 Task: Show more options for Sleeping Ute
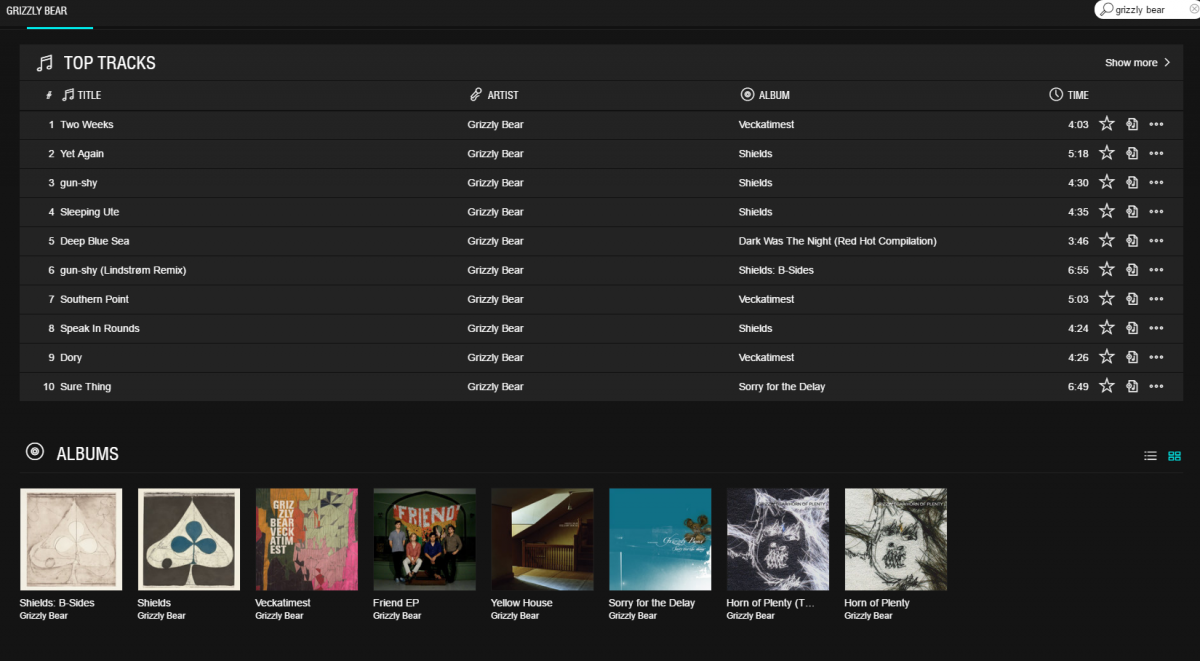click(x=1156, y=211)
